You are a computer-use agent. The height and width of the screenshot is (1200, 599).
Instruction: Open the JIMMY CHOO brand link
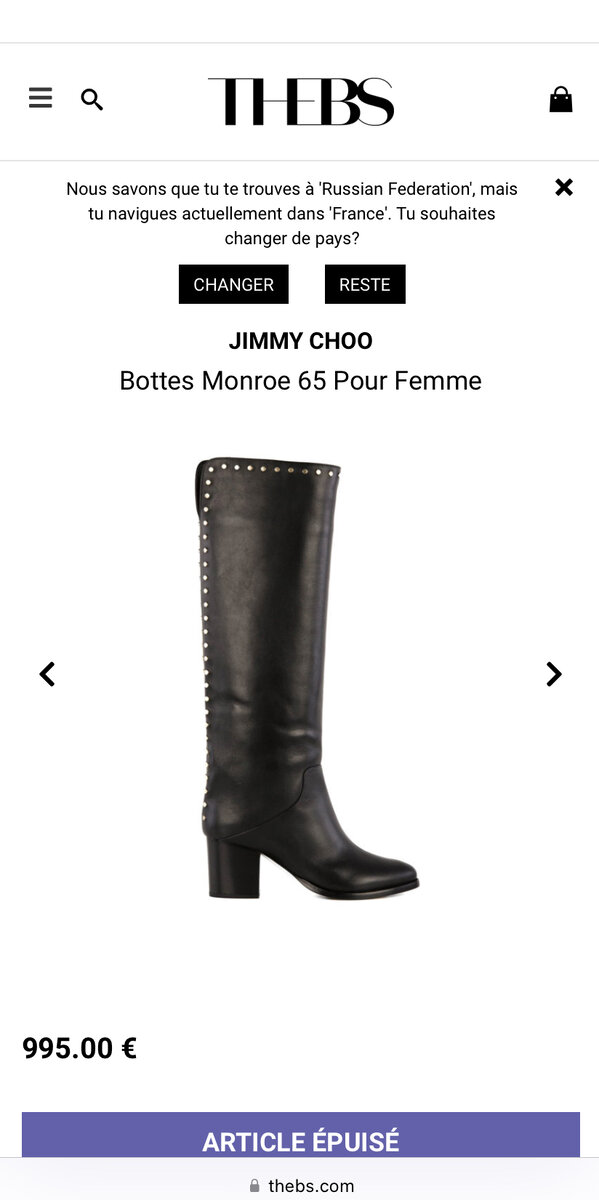tap(300, 341)
